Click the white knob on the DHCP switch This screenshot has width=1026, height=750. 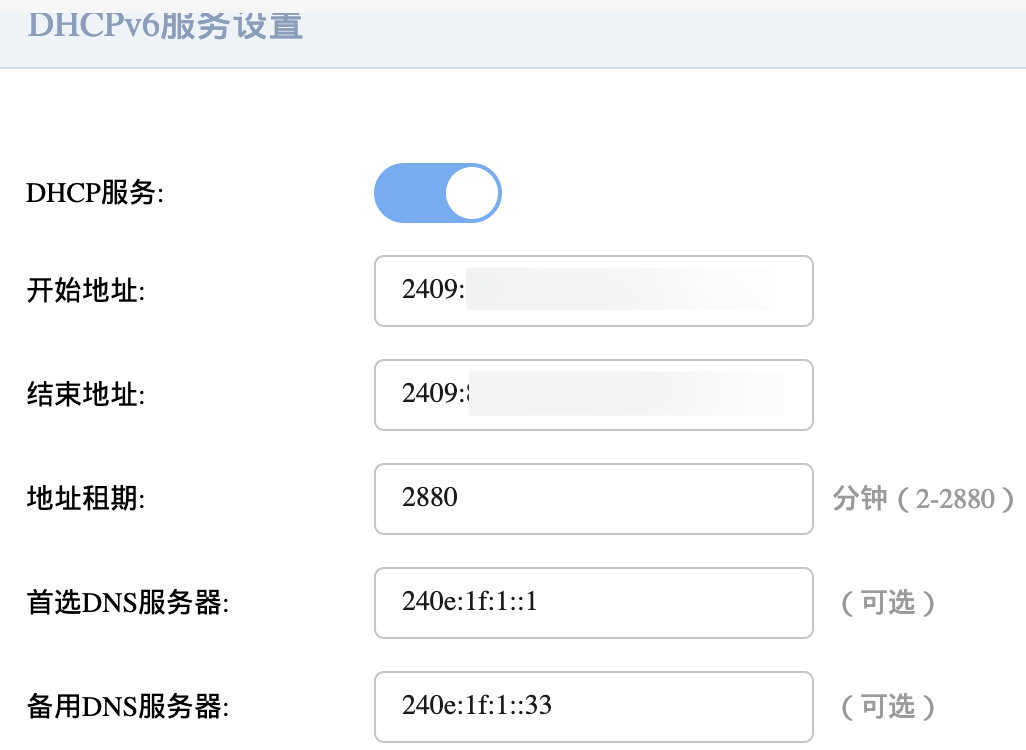[x=471, y=193]
